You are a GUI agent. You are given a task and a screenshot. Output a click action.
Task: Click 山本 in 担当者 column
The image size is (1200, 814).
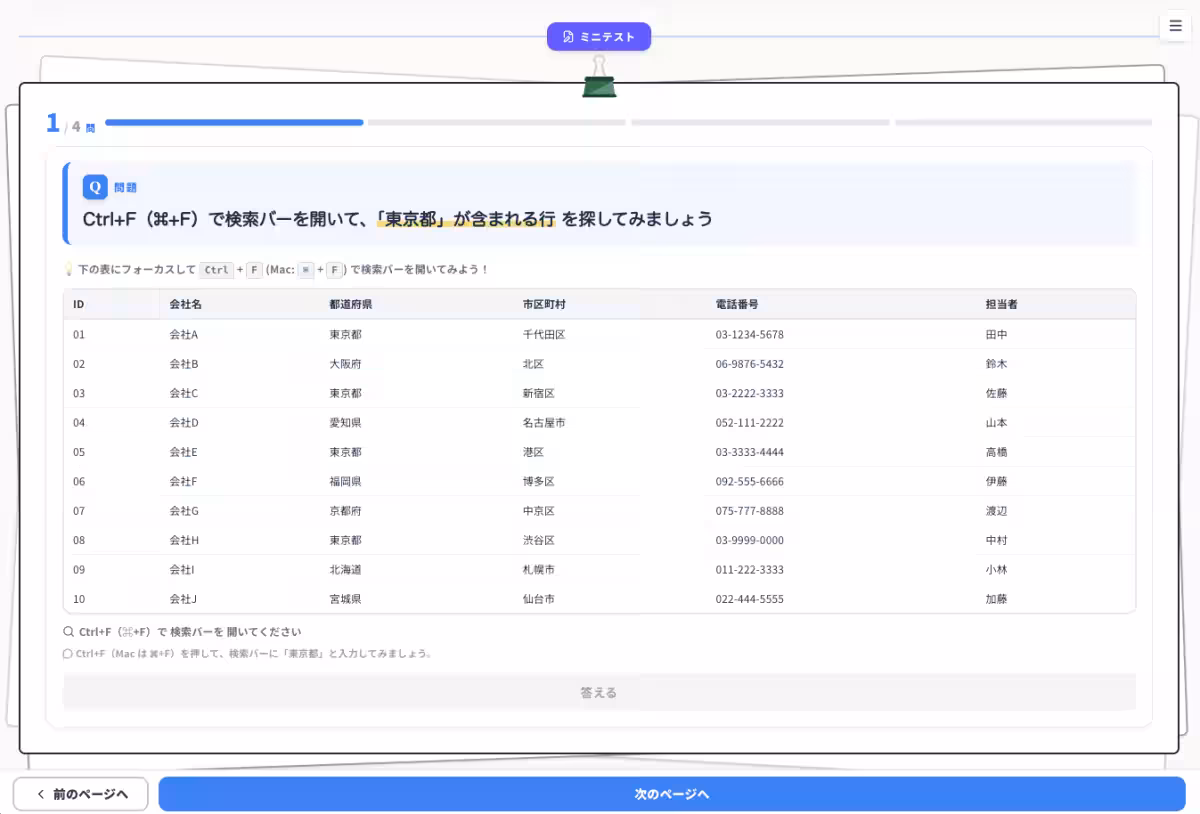[x=996, y=423]
